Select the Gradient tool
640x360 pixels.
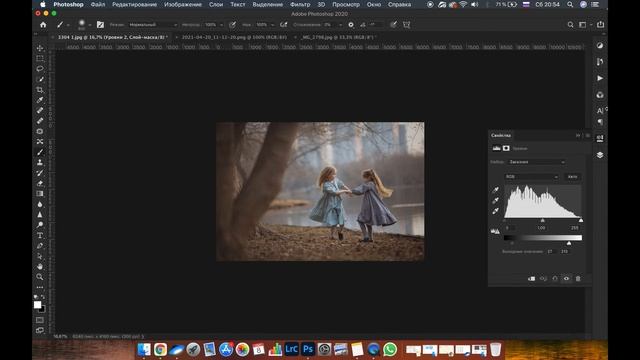point(40,193)
